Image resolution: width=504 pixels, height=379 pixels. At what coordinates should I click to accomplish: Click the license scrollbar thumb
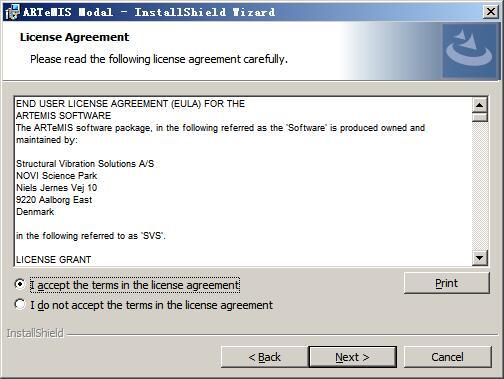coord(480,117)
